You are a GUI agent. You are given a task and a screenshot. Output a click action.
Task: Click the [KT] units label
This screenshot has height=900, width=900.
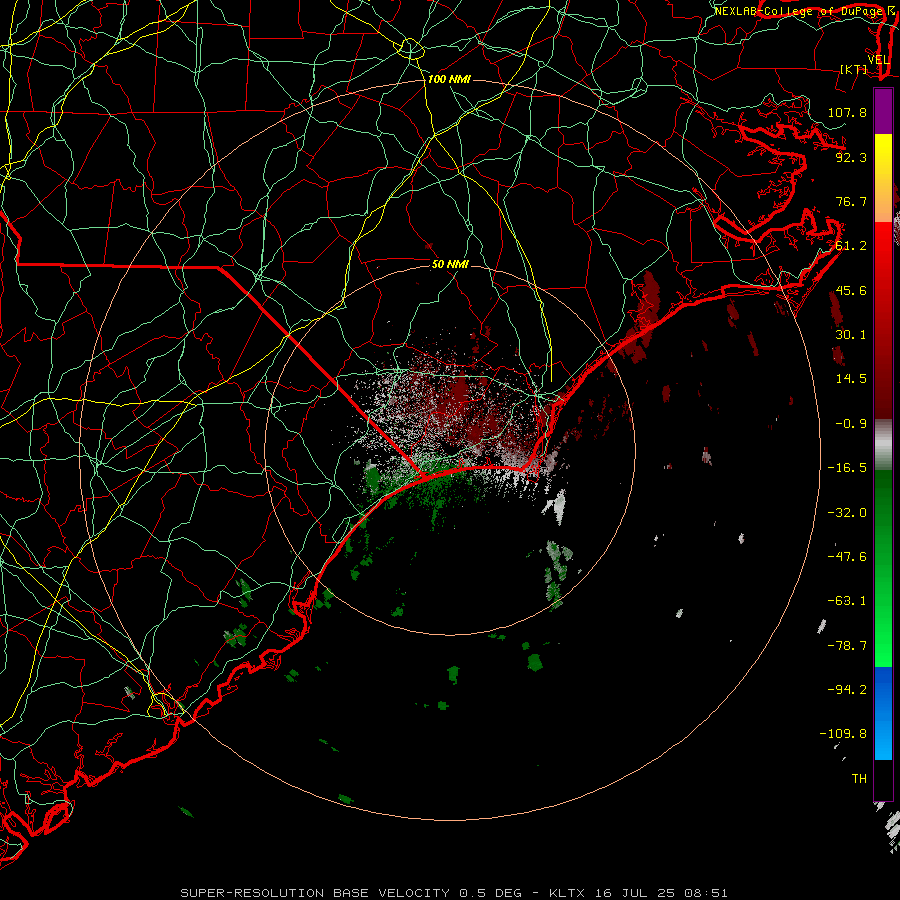tap(854, 69)
